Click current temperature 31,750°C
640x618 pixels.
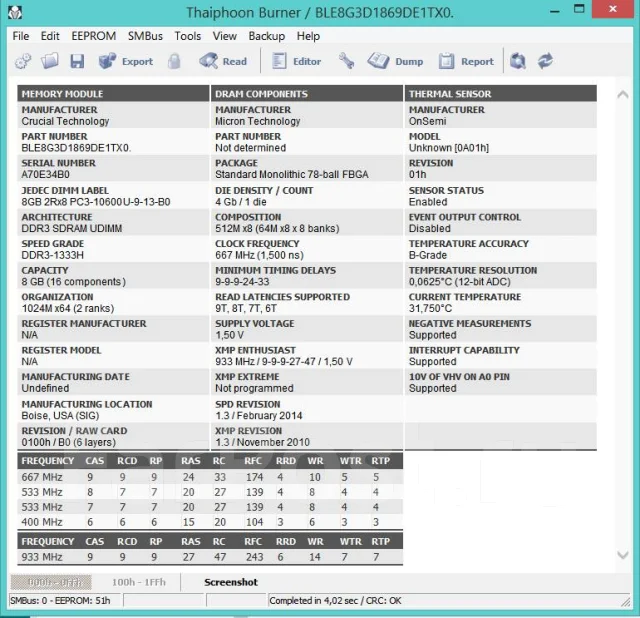[430, 308]
